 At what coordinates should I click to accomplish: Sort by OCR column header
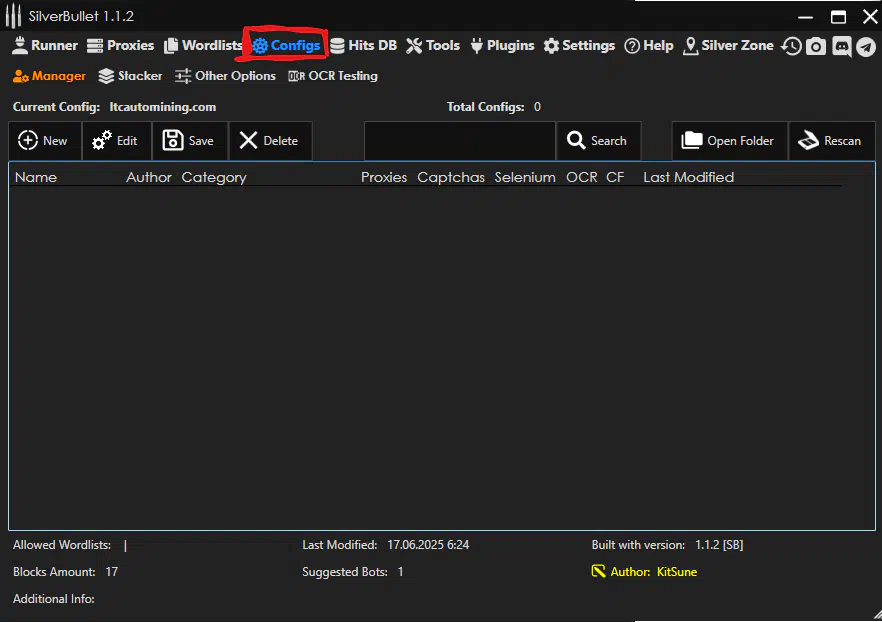click(582, 177)
